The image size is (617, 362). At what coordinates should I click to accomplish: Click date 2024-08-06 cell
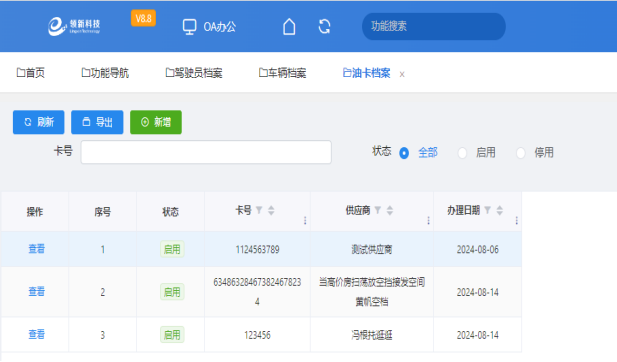tap(478, 249)
